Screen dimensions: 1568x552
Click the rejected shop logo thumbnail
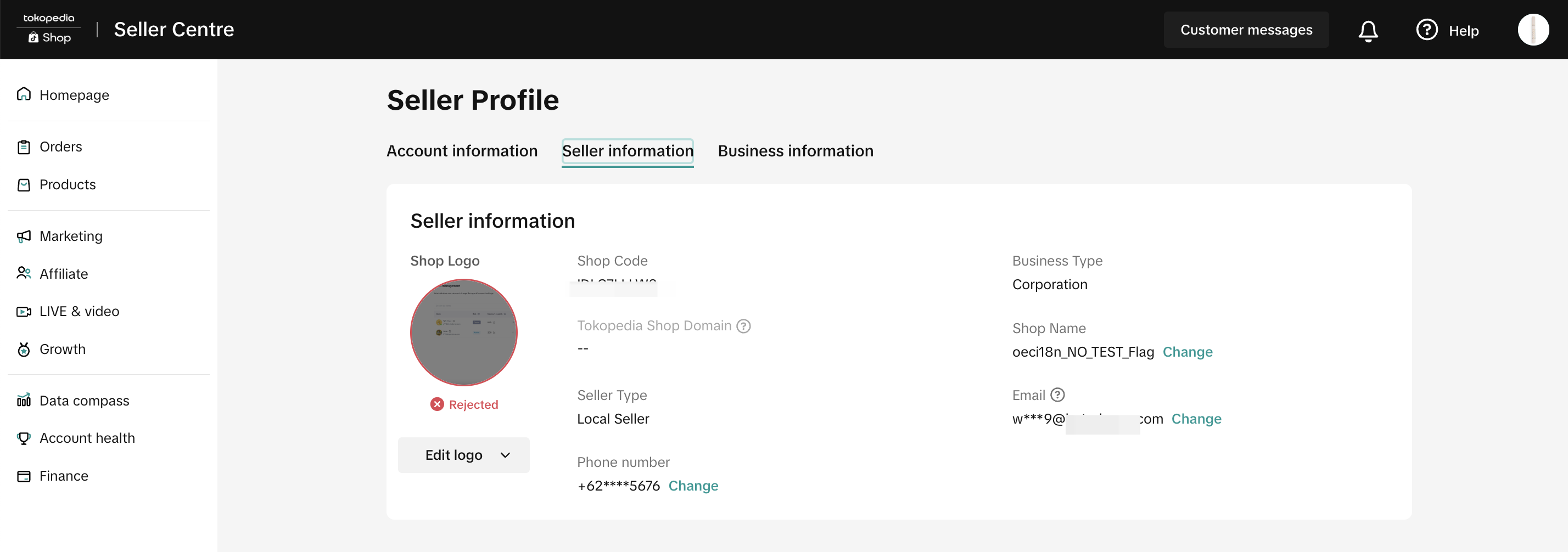(x=464, y=333)
